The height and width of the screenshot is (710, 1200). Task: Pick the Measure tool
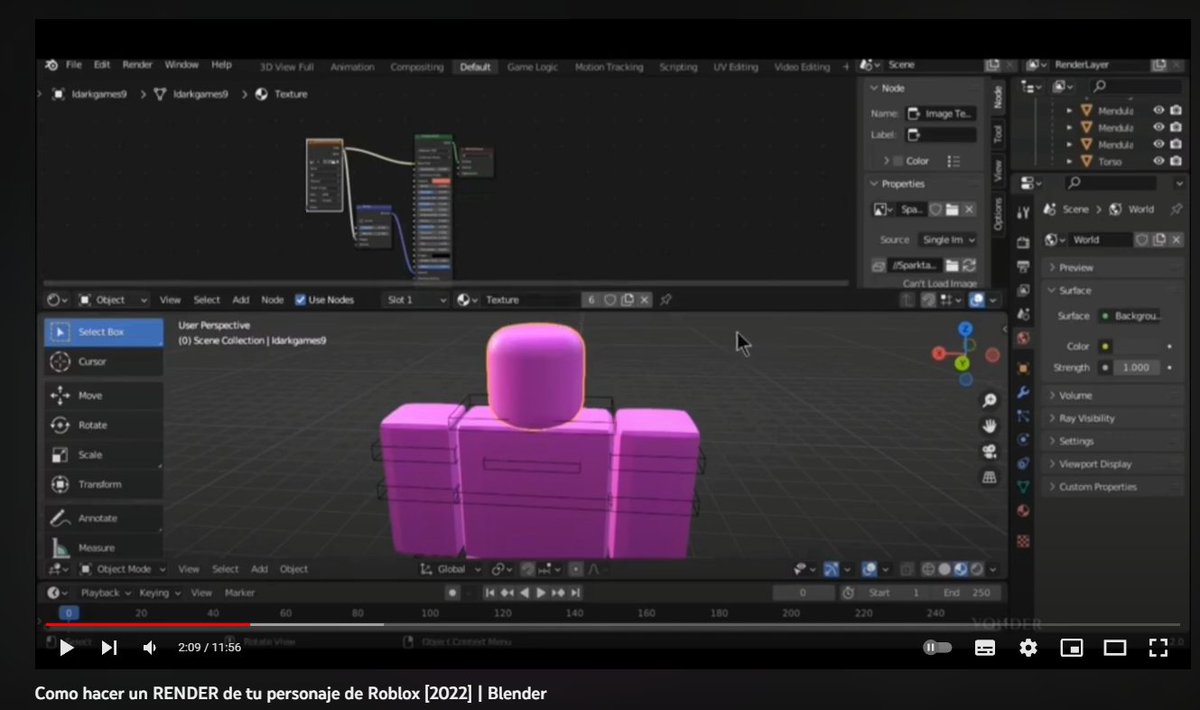point(103,547)
